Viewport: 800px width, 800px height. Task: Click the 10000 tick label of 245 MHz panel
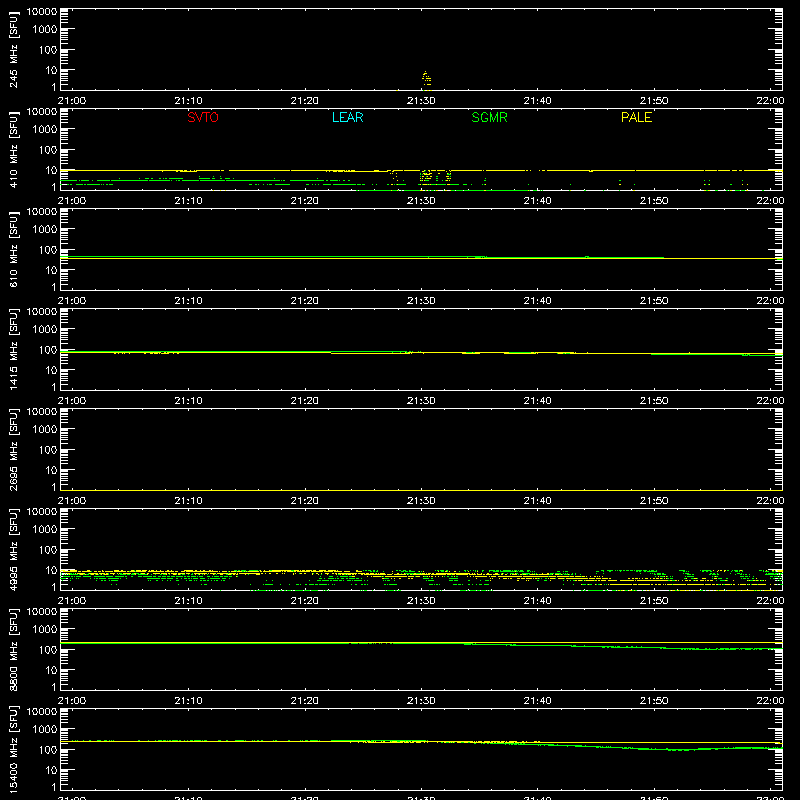pos(42,12)
